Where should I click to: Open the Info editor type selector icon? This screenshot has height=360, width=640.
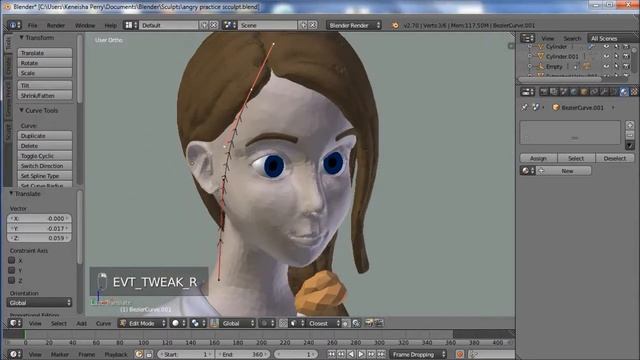coord(14,25)
